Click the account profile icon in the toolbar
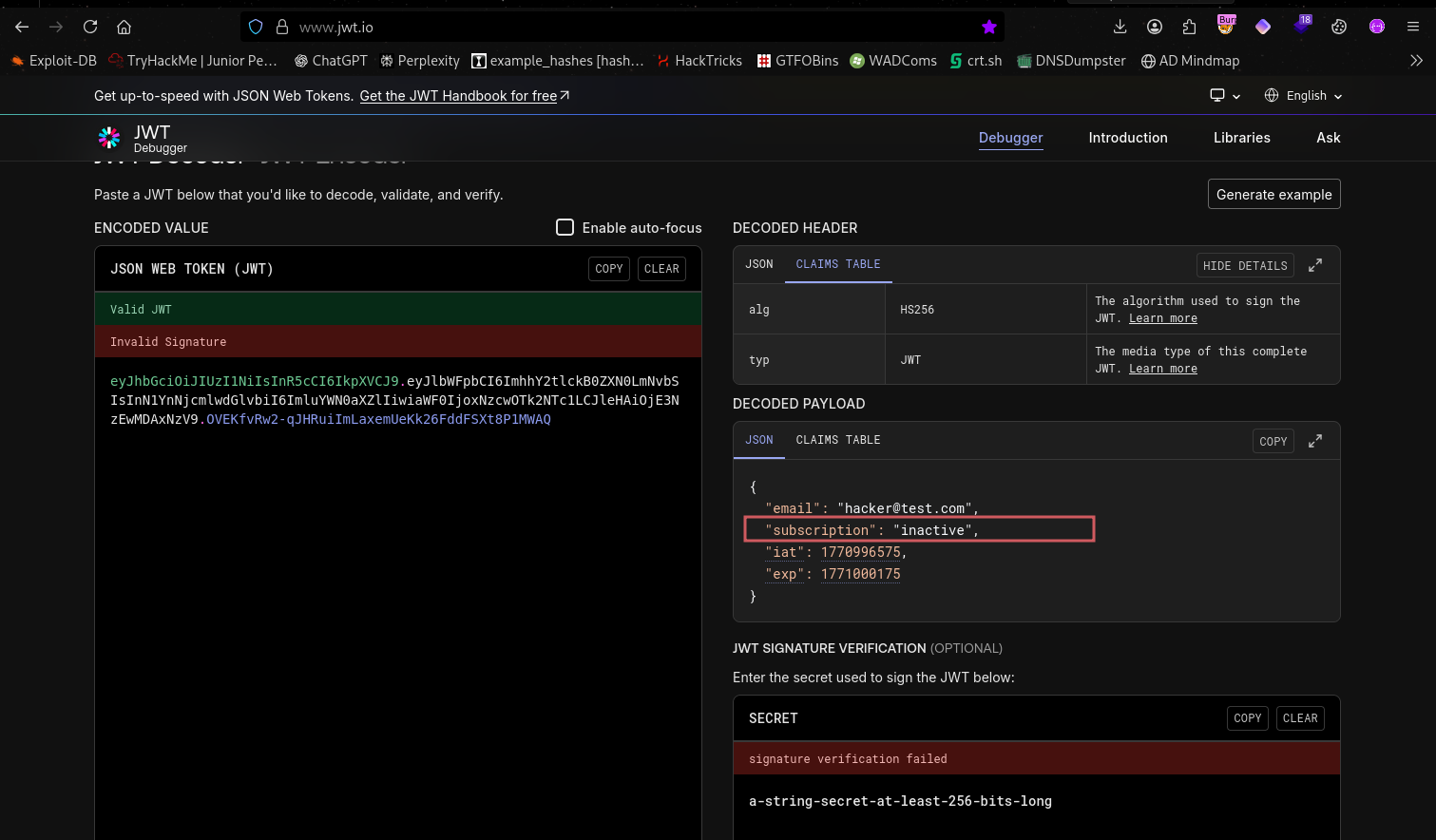This screenshot has width=1436, height=840. point(1155,27)
